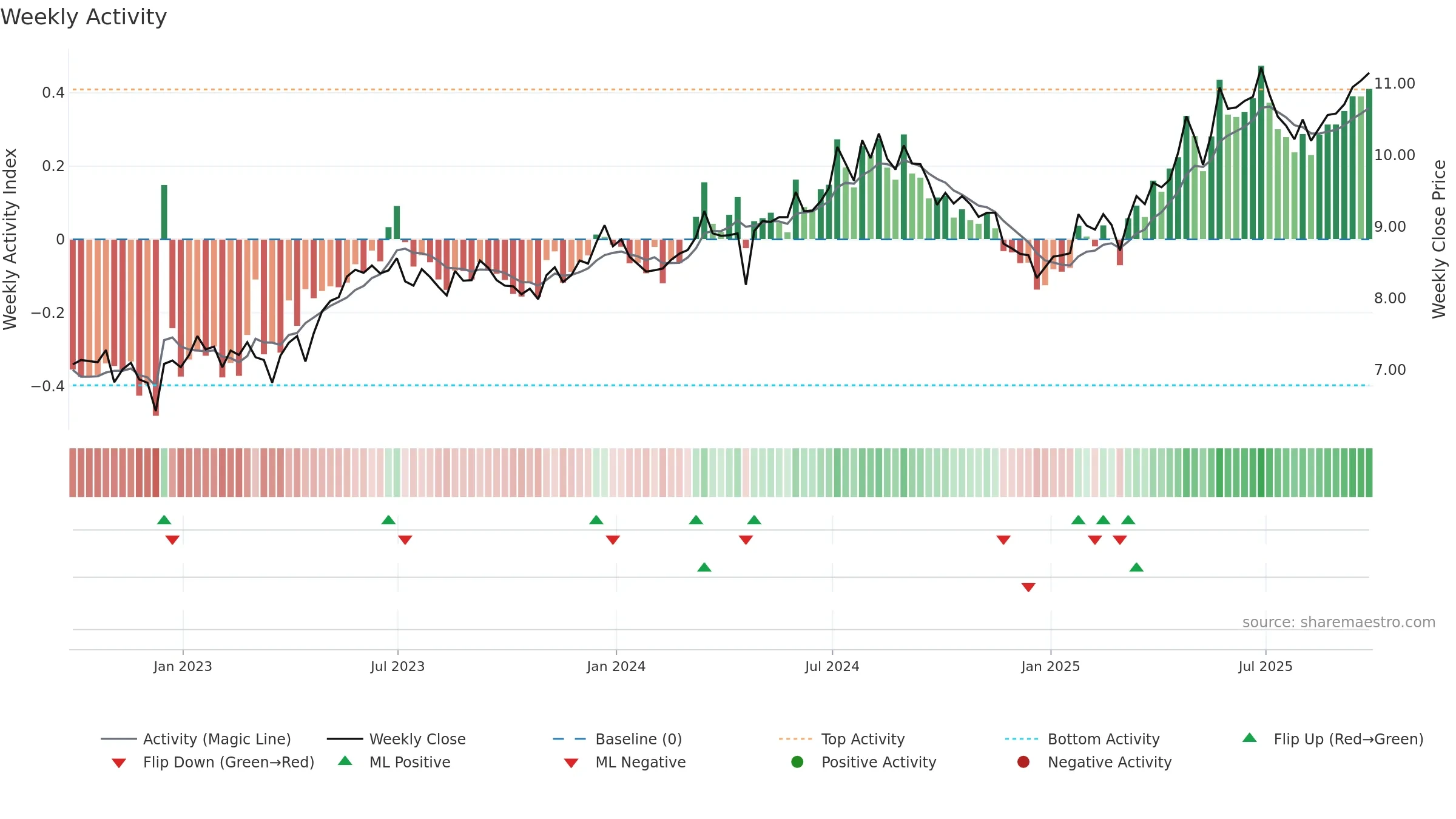Image resolution: width=1456 pixels, height=819 pixels.
Task: Click the lowest red bar below −0.4
Action: point(156,328)
